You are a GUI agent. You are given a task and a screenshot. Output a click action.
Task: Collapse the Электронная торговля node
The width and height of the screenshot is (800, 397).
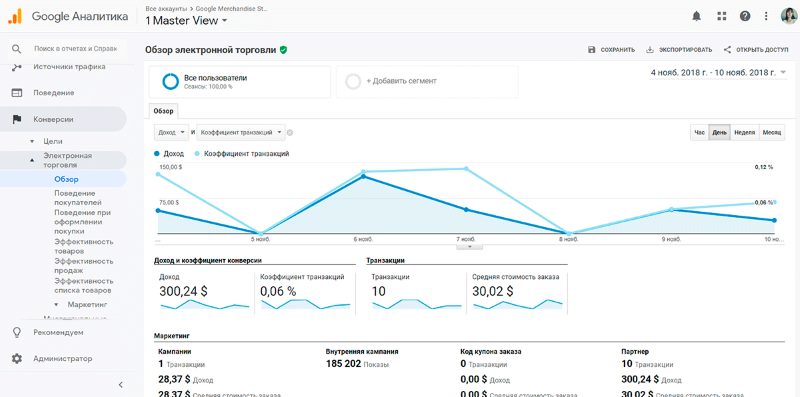click(32, 160)
